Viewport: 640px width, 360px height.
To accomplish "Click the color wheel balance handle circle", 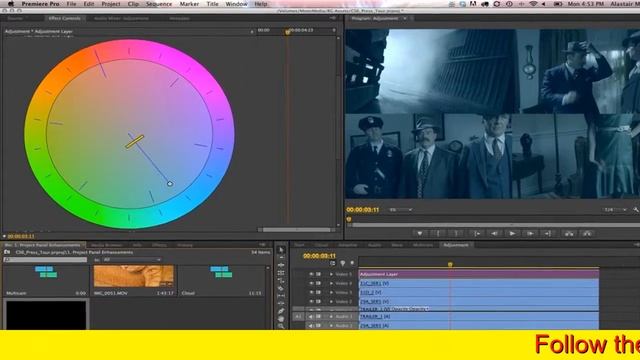I will point(170,184).
